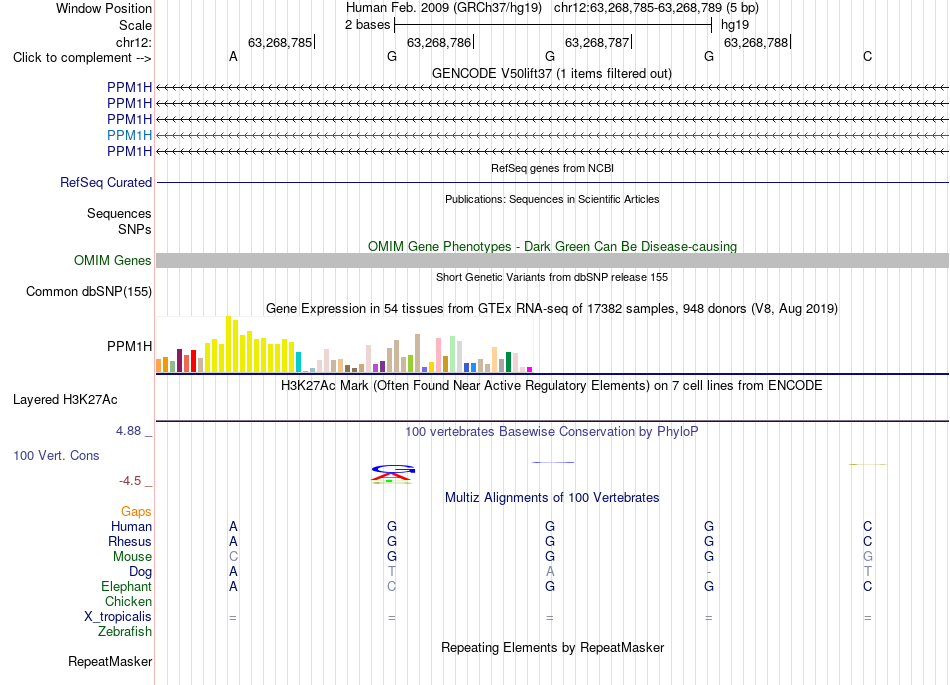Click the 4.88 PhyloP scale value

(x=128, y=431)
